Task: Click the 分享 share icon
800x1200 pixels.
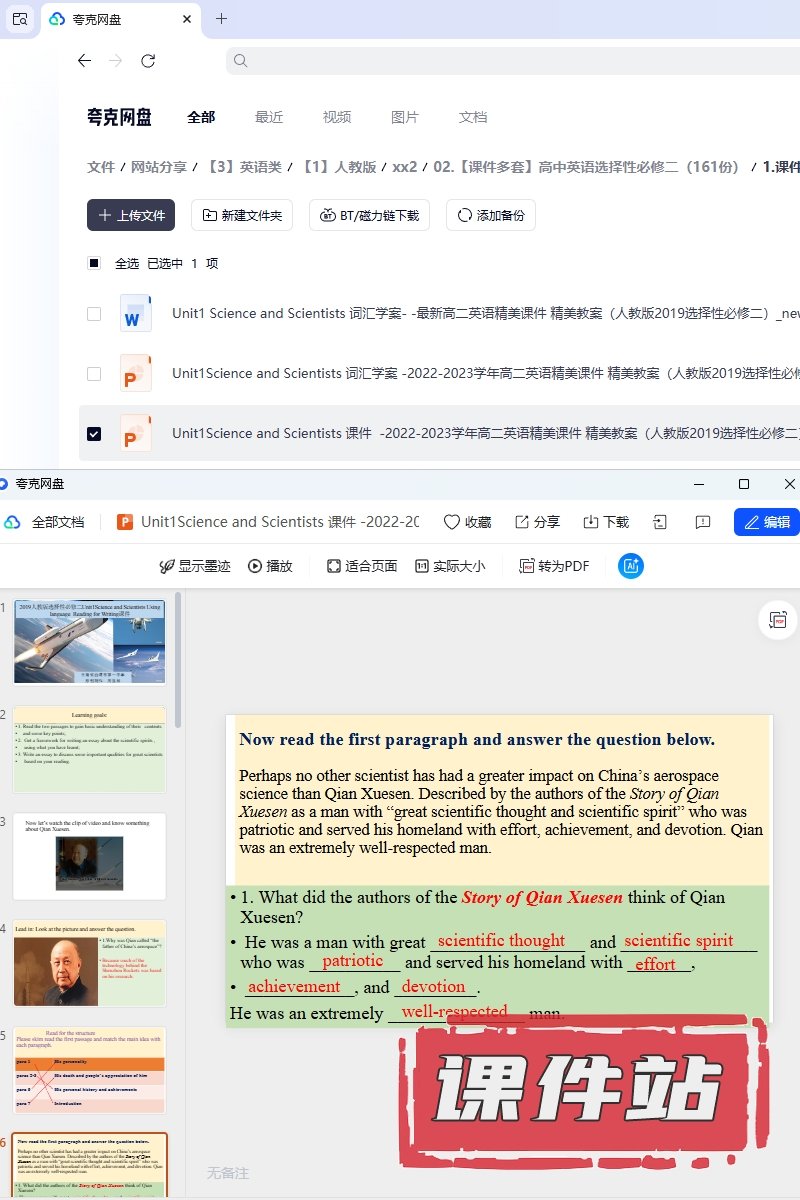Action: tap(522, 522)
